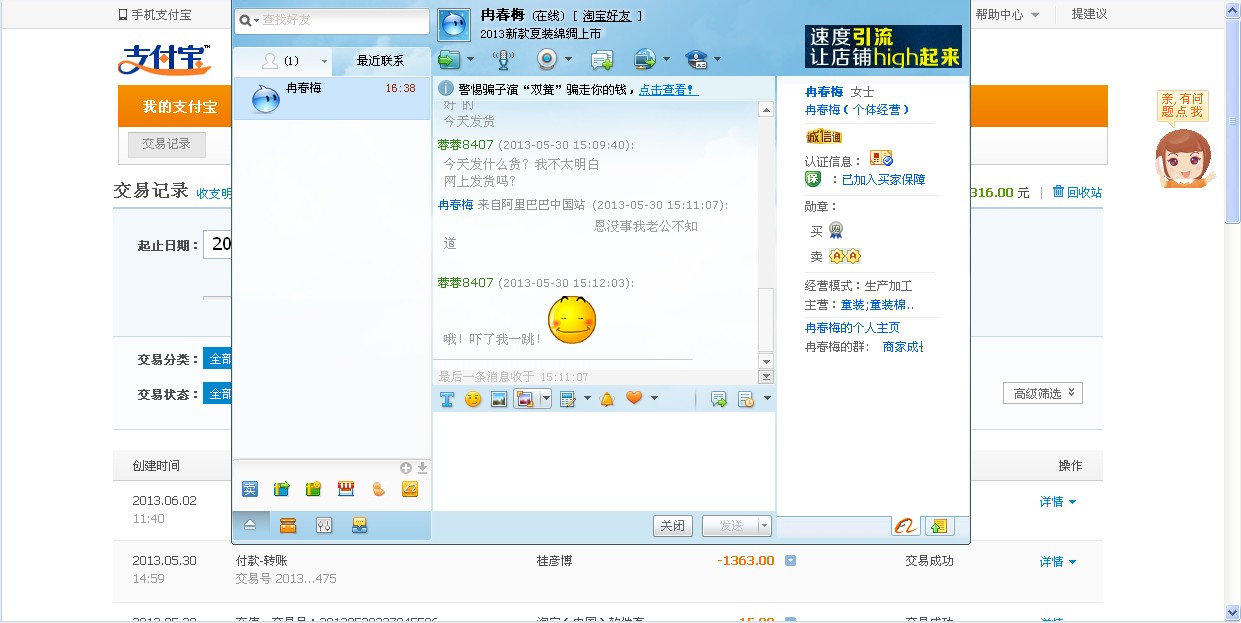Viewport: 1241px width, 623px height.
Task: Select the 交易记录 sub-tab
Action: (167, 144)
